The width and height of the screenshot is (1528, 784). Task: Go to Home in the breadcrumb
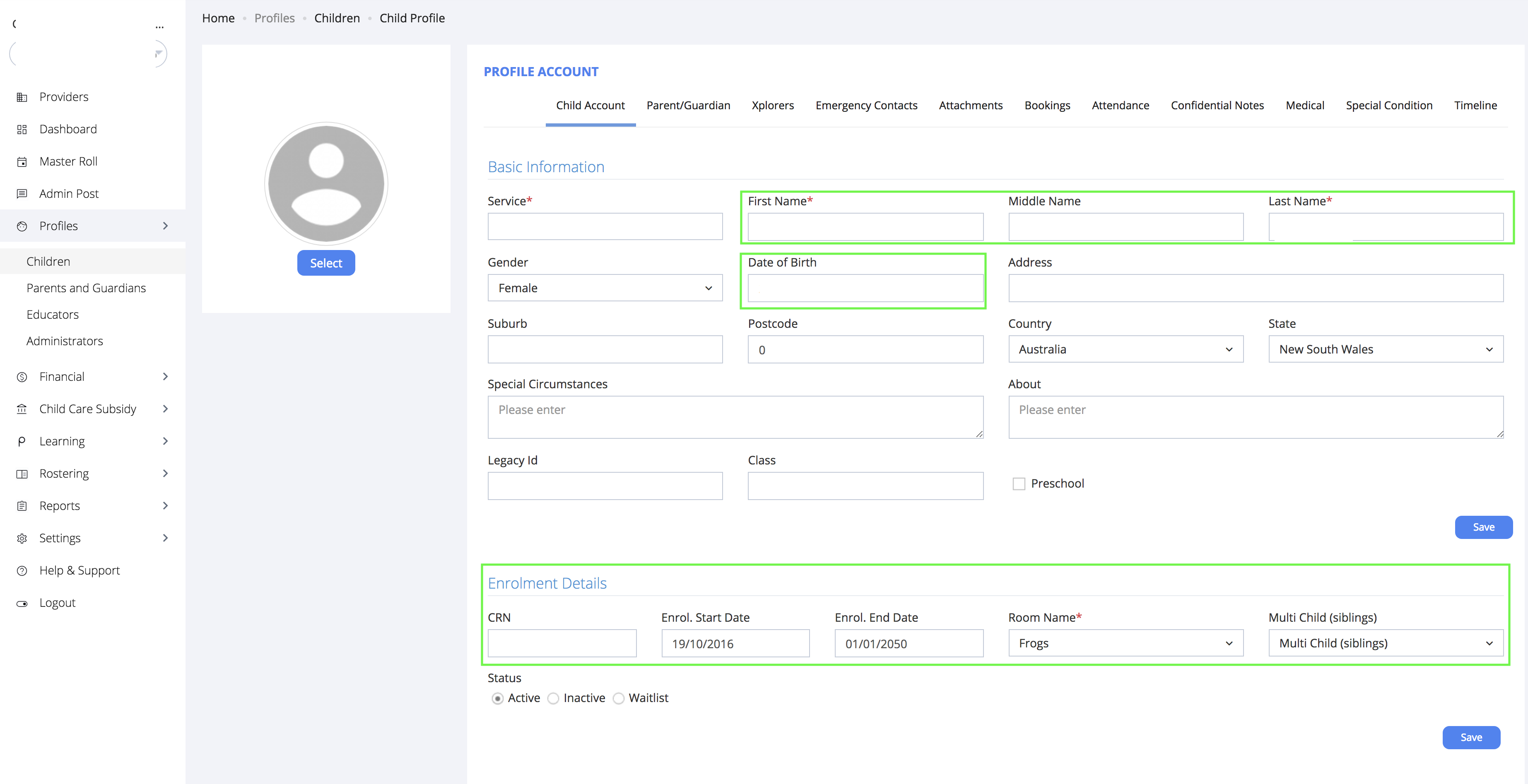[x=218, y=18]
